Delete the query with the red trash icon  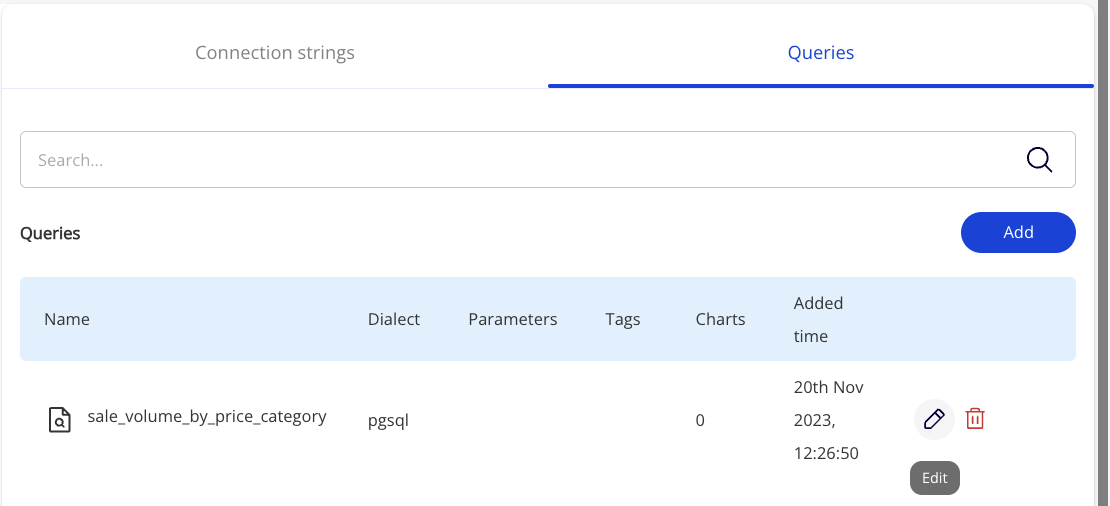(975, 419)
